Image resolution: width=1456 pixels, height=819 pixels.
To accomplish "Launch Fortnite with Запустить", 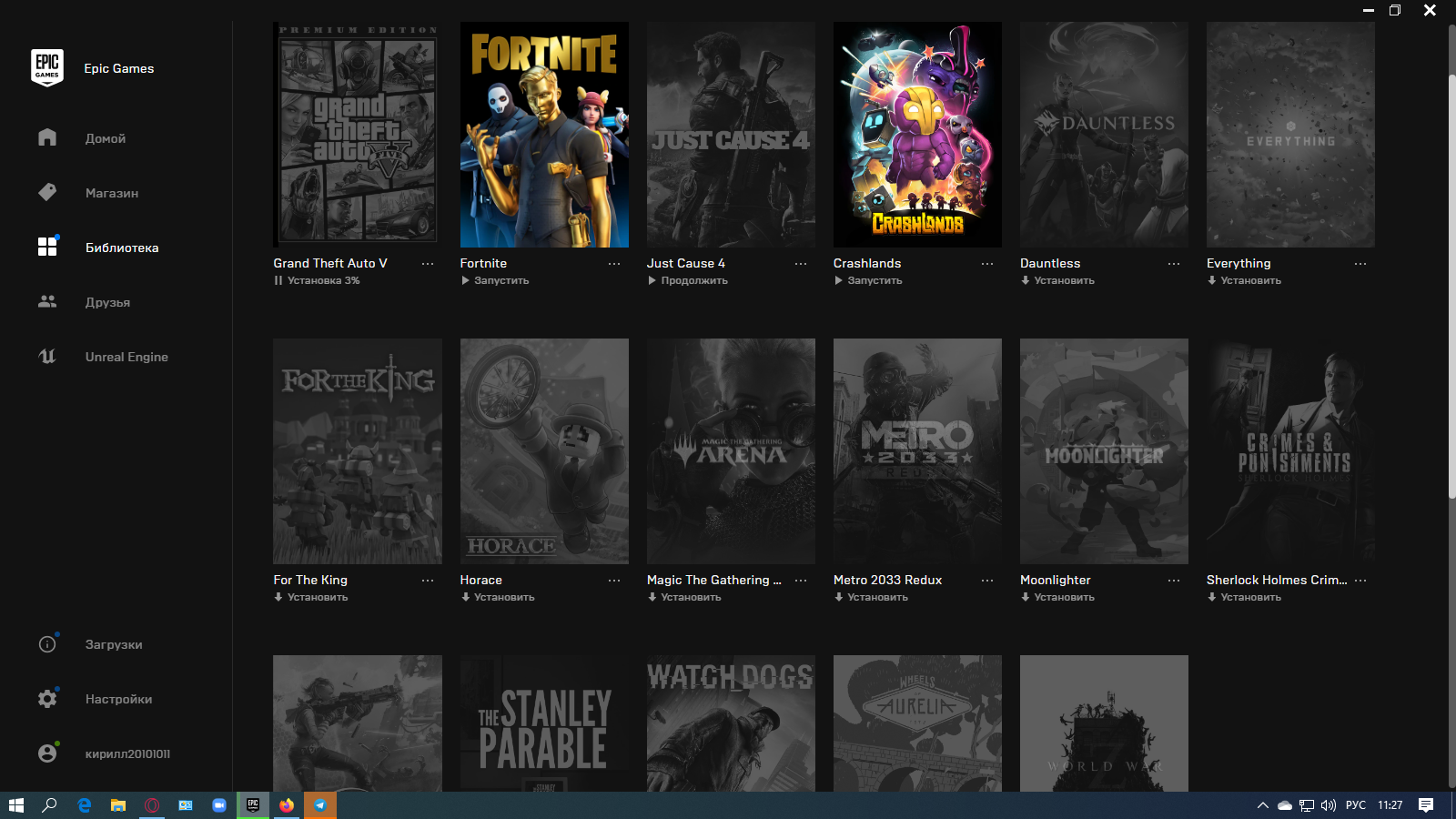I will click(x=495, y=280).
